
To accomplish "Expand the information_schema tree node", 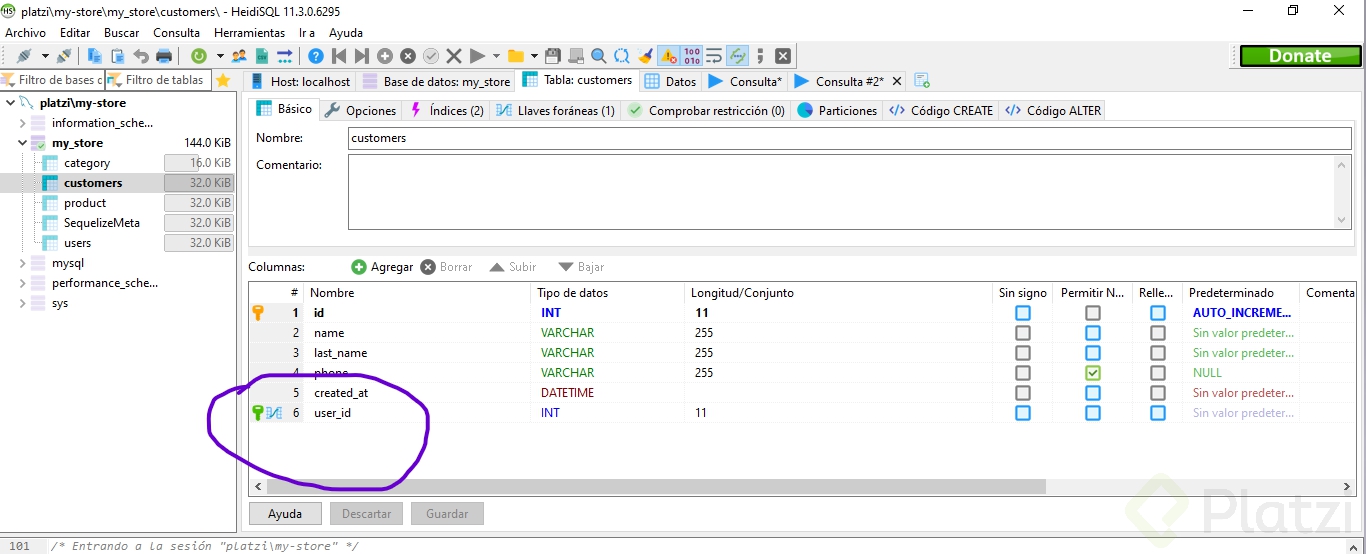I will (23, 123).
